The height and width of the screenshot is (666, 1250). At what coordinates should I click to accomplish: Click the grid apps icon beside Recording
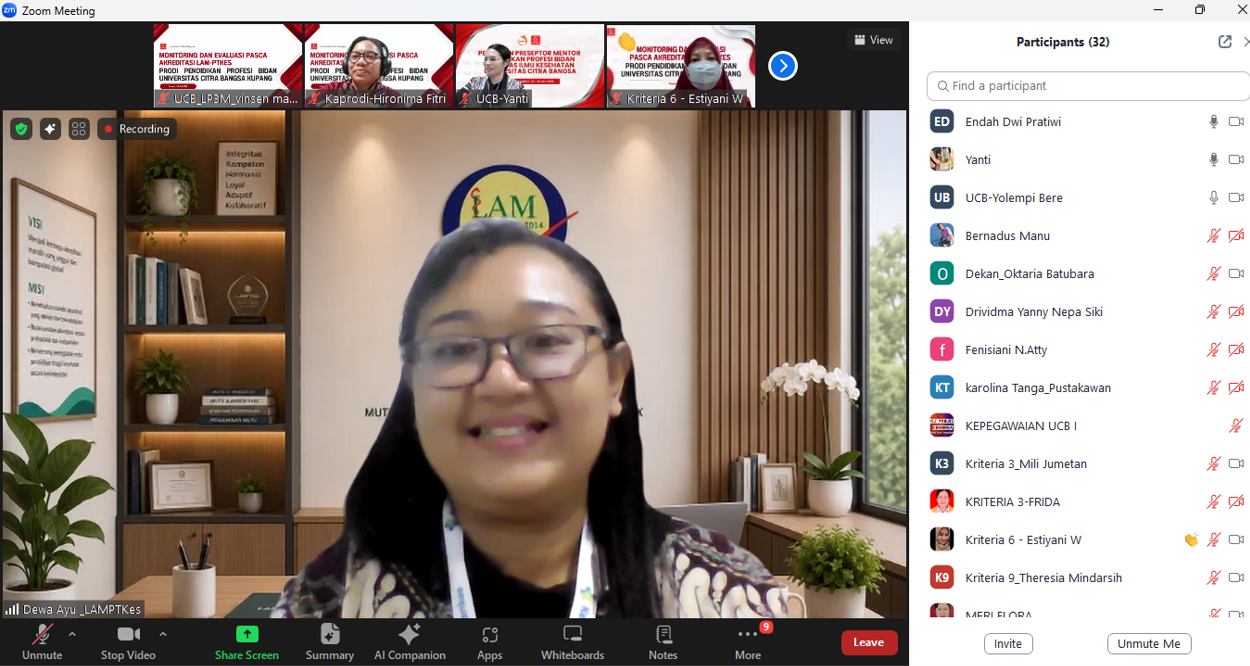click(x=79, y=129)
